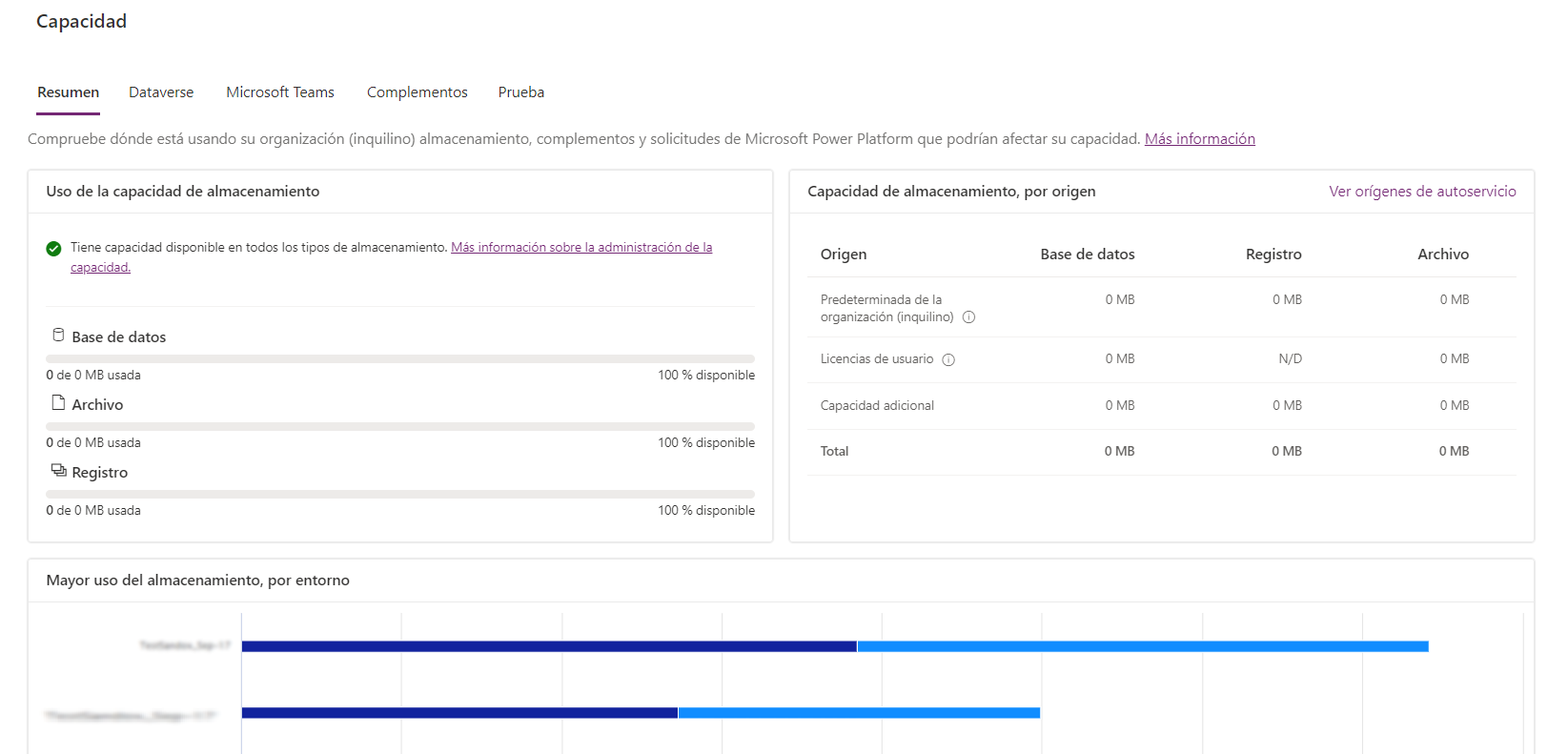Select the Predeterminada de la organización row label
The width and height of the screenshot is (1568, 754).
click(x=886, y=308)
